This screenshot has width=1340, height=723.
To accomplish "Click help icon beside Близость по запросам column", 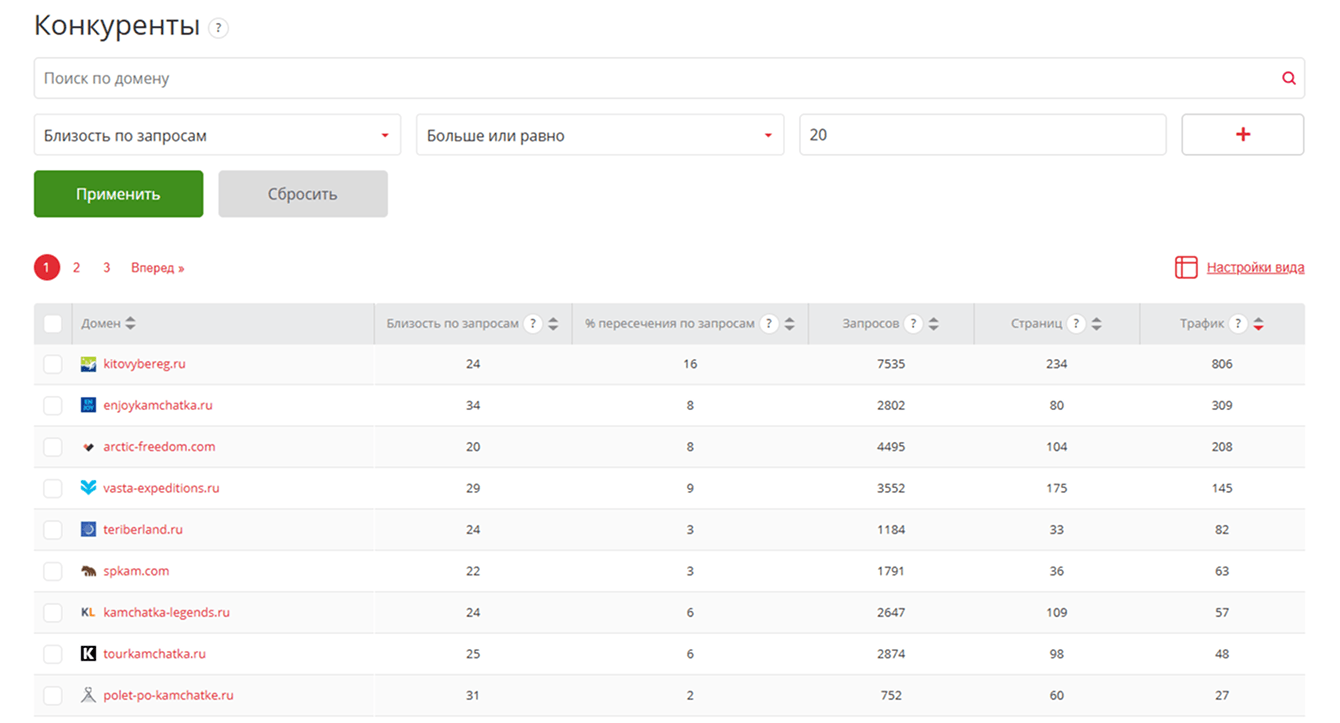I will (533, 324).
